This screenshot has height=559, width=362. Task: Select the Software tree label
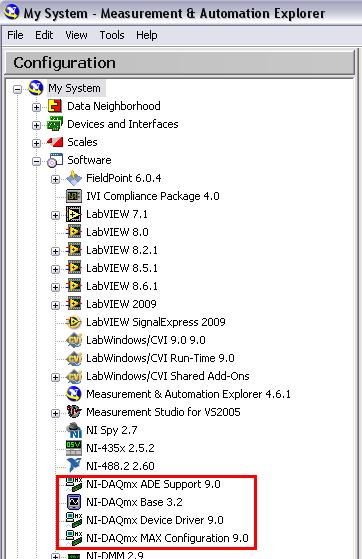pyautogui.click(x=89, y=160)
